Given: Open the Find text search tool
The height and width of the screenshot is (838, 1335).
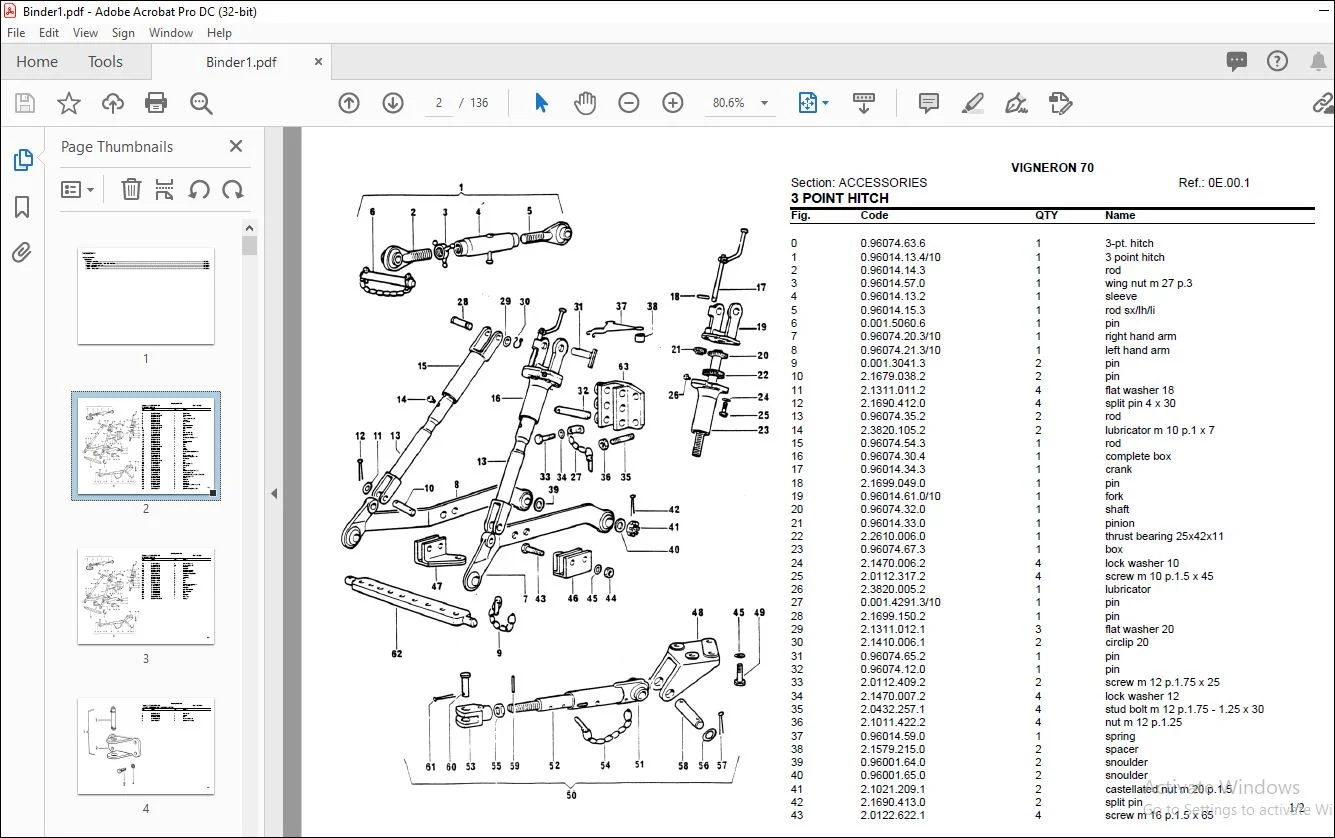Looking at the screenshot, I should (201, 103).
